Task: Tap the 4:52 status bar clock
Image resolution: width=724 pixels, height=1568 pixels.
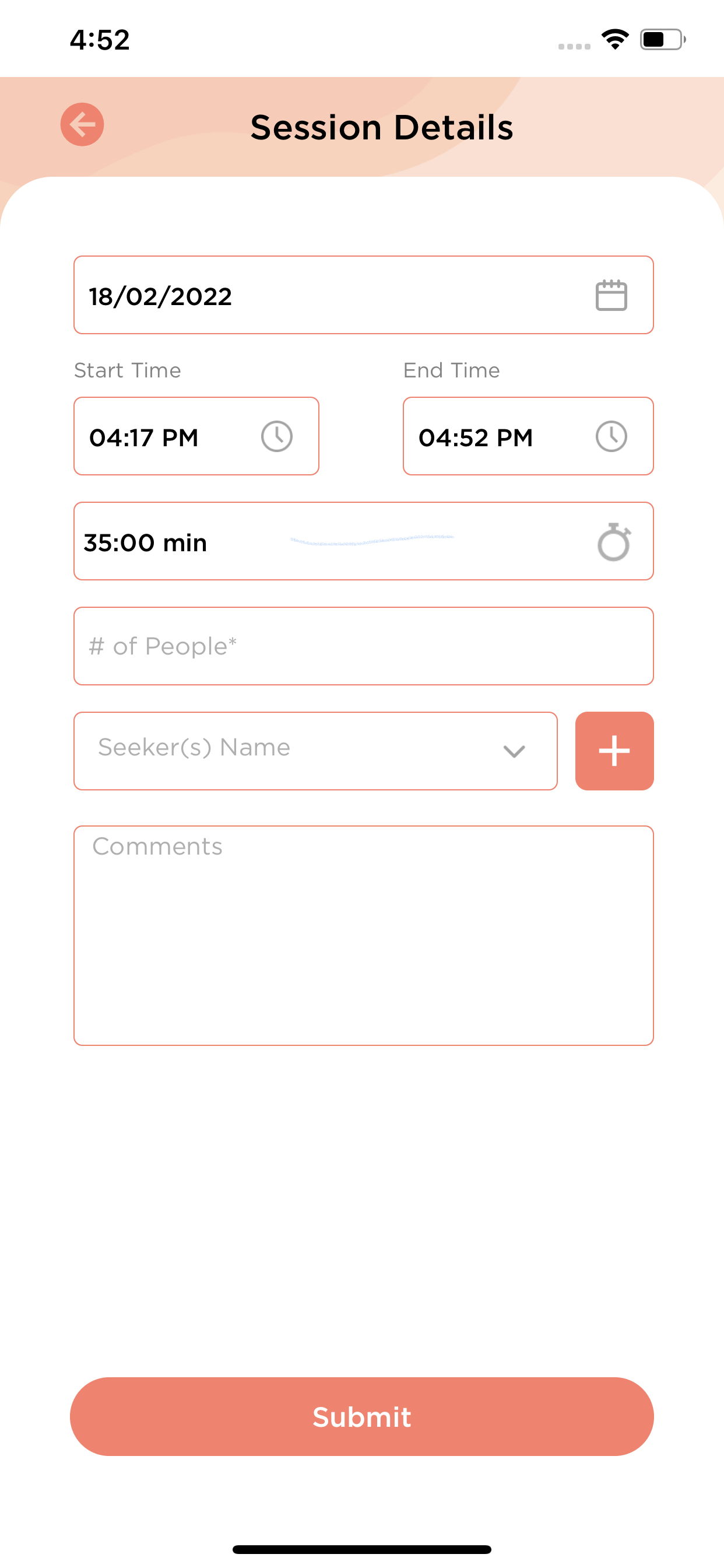Action: click(100, 40)
